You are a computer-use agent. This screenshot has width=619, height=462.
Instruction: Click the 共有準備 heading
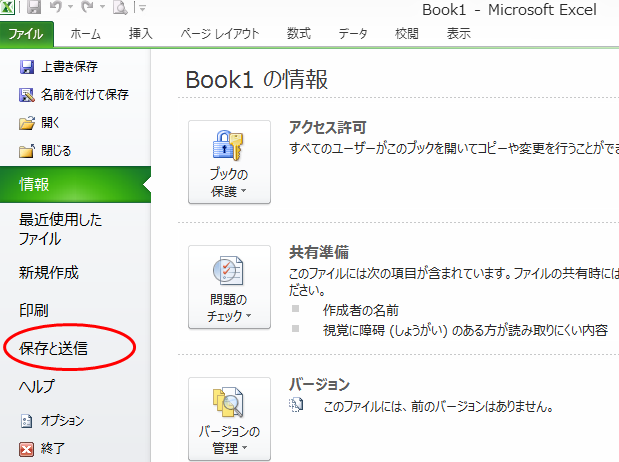[319, 252]
